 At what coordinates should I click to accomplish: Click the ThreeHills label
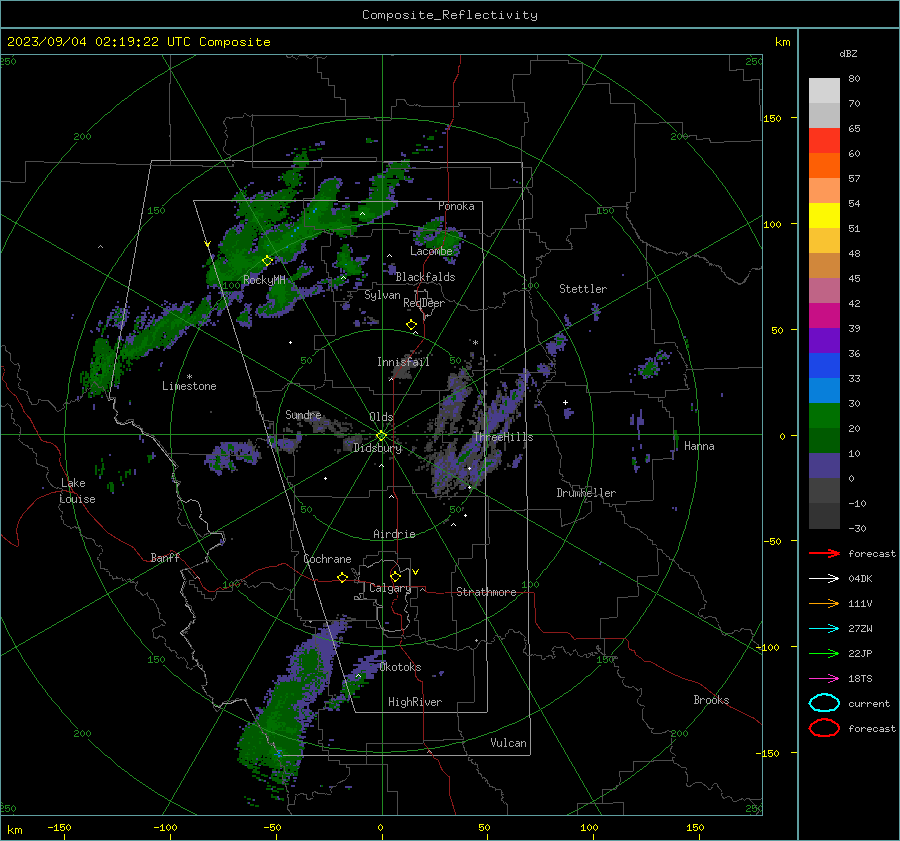[x=503, y=437]
